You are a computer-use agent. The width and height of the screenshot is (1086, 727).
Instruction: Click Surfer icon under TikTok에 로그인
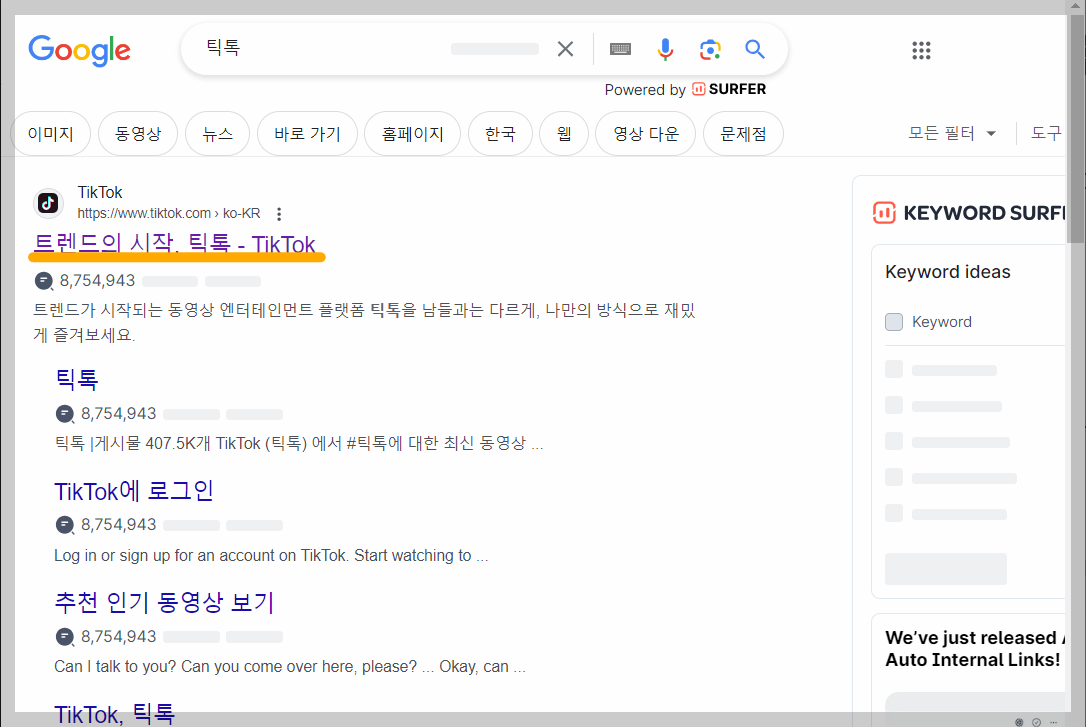65,525
